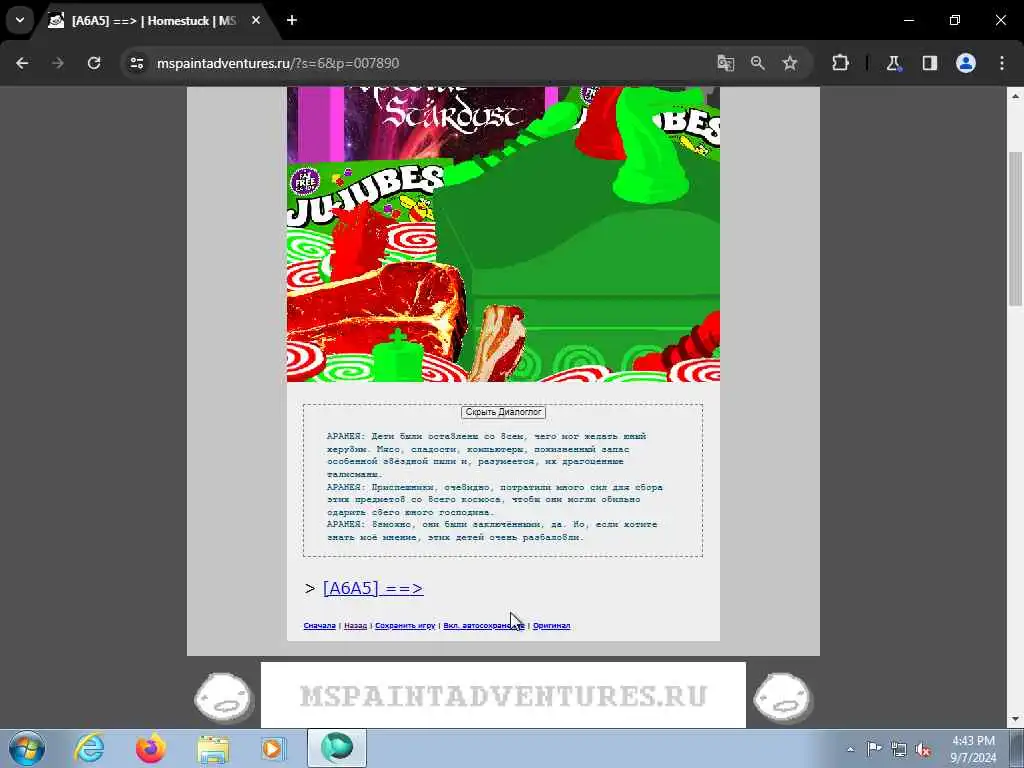Launch Internet Explorer from taskbar
The height and width of the screenshot is (768, 1024).
tap(89, 748)
